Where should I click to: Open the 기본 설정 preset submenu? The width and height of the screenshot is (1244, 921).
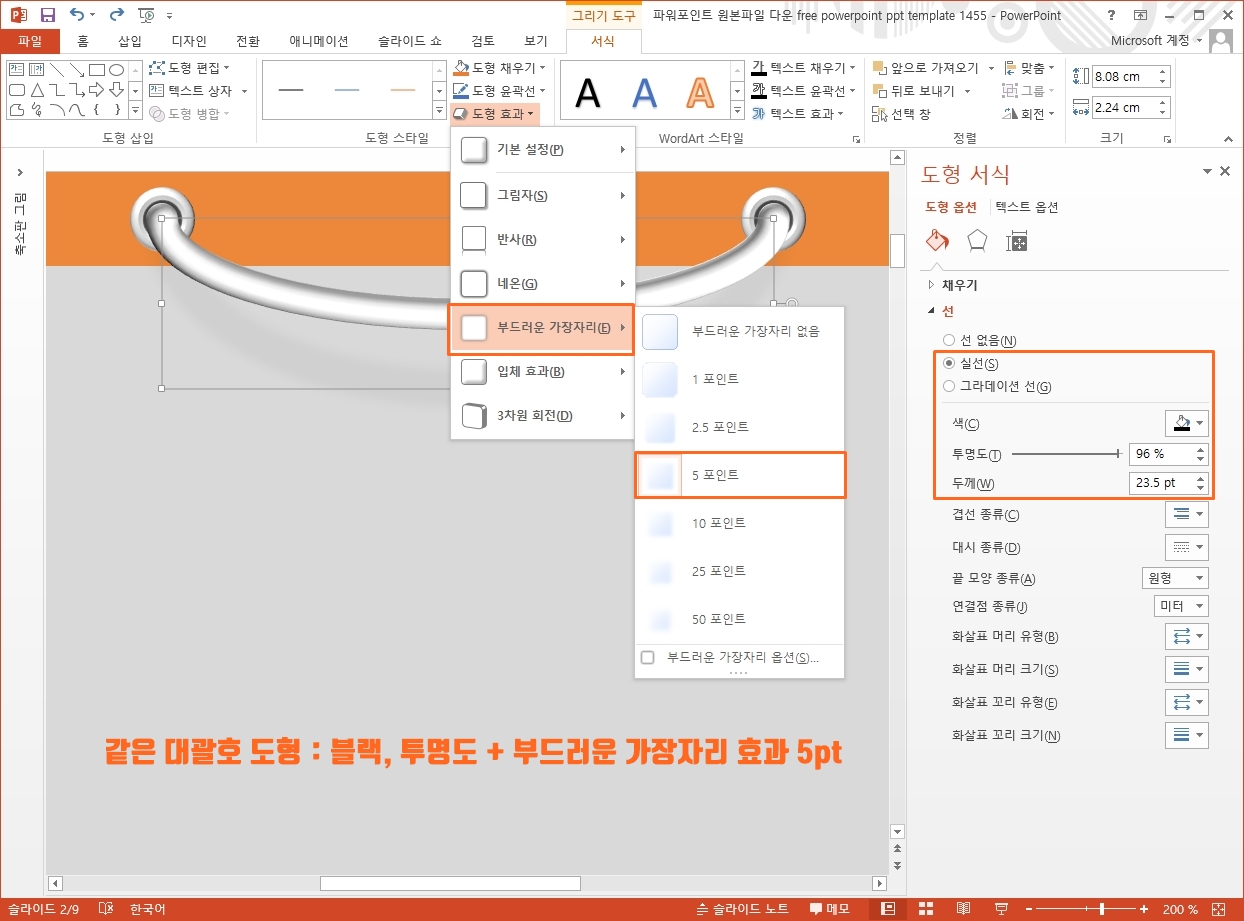[x=543, y=150]
